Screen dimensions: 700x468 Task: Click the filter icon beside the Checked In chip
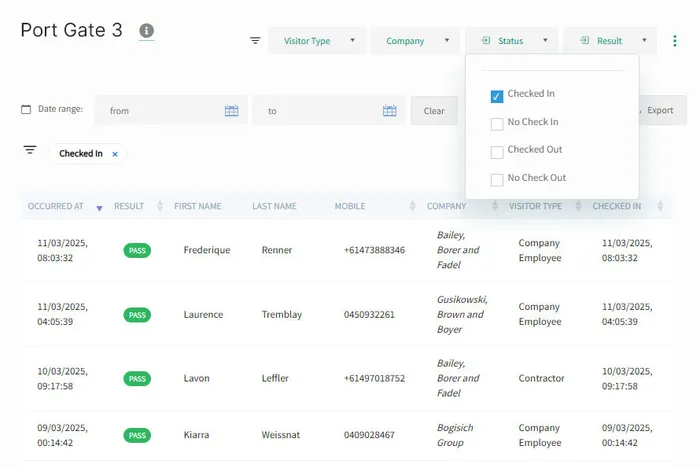click(30, 150)
